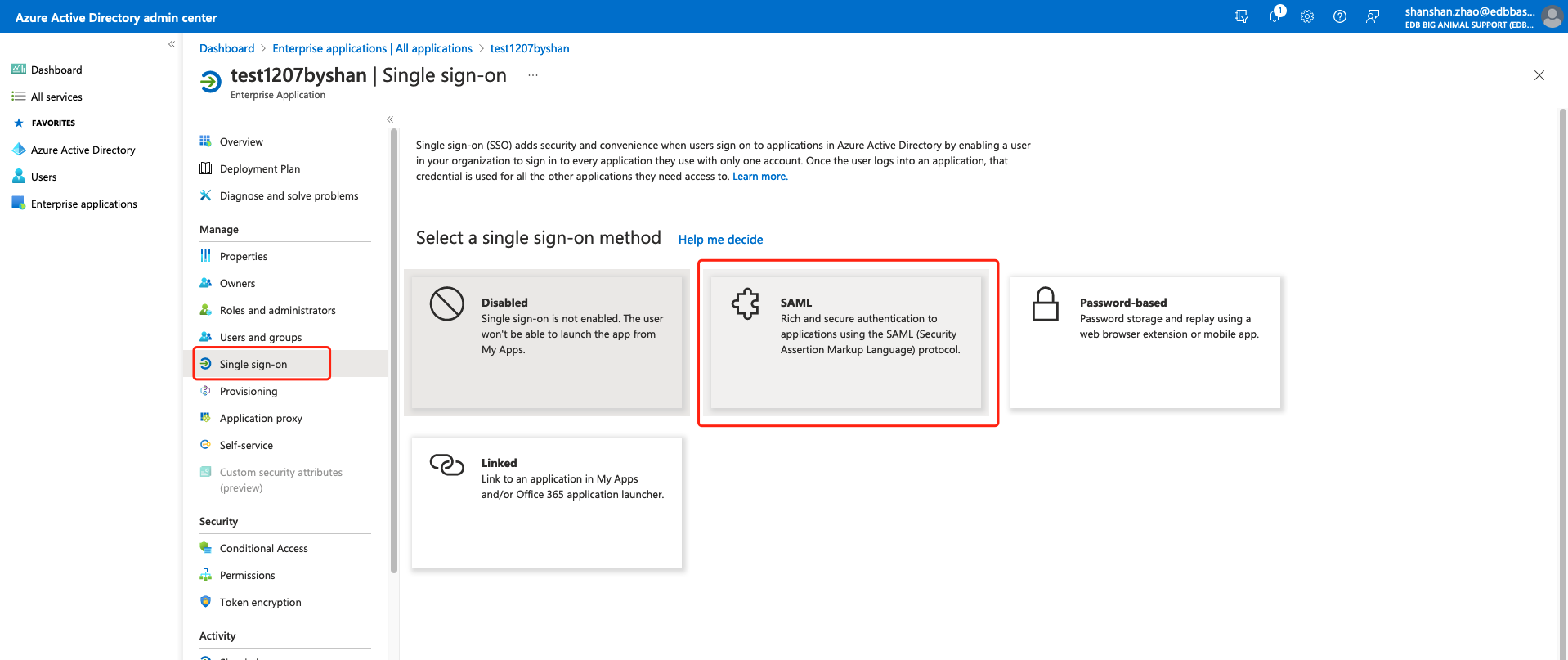Open the more options ellipsis beside title
This screenshot has height=660, width=1568.
(533, 75)
